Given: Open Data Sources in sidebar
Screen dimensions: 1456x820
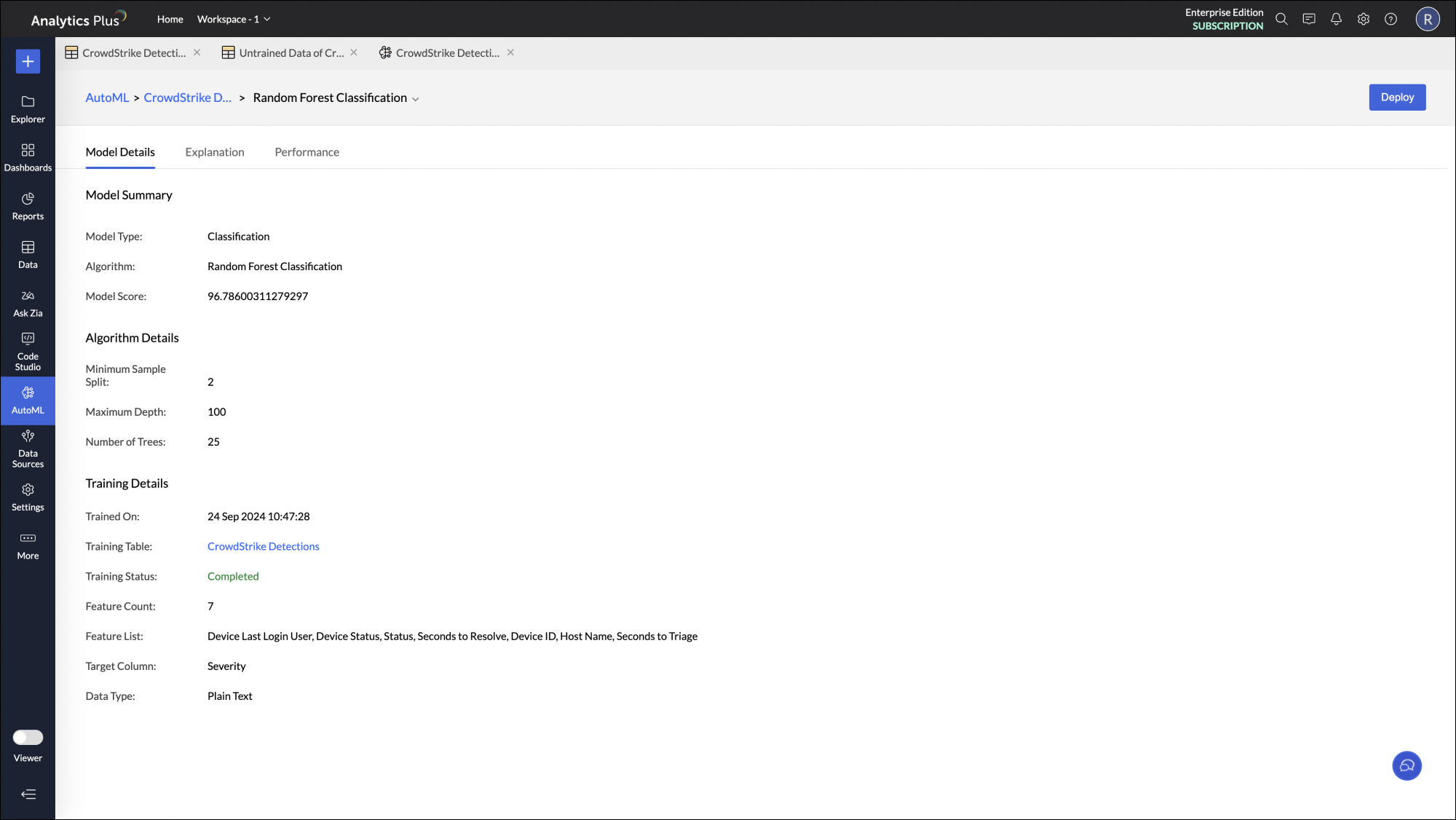Looking at the screenshot, I should click(x=28, y=448).
